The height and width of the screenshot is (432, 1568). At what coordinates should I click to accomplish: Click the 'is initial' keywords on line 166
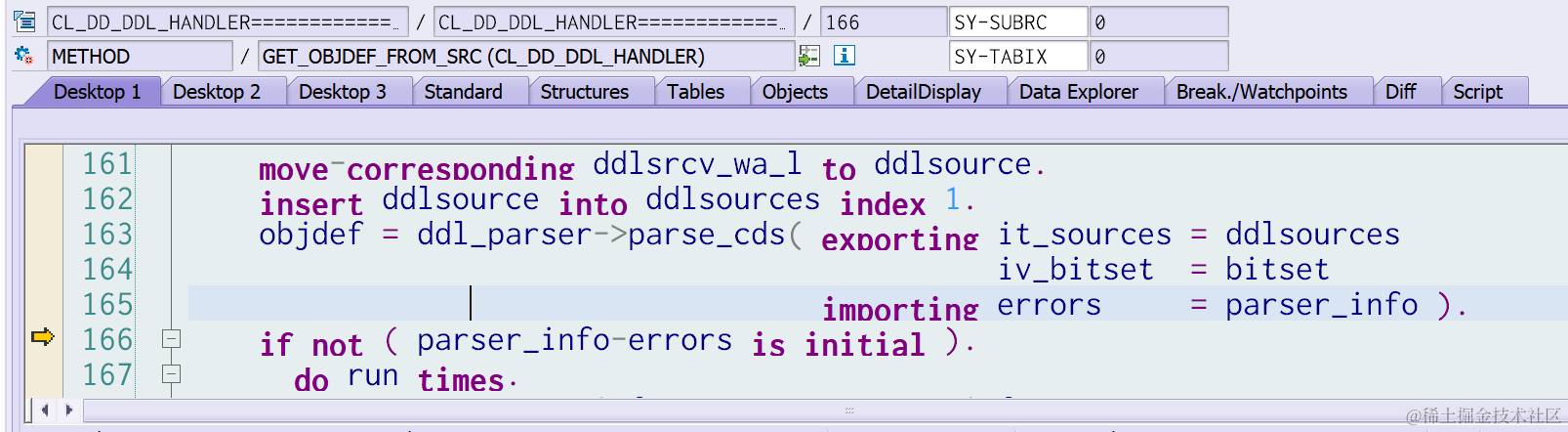point(838,344)
